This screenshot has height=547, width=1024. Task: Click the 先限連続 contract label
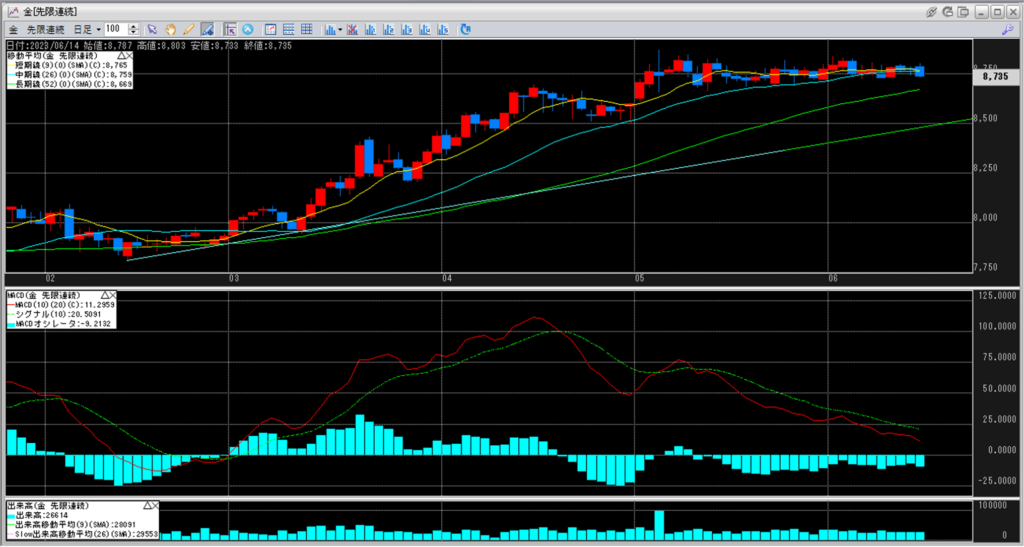45,29
